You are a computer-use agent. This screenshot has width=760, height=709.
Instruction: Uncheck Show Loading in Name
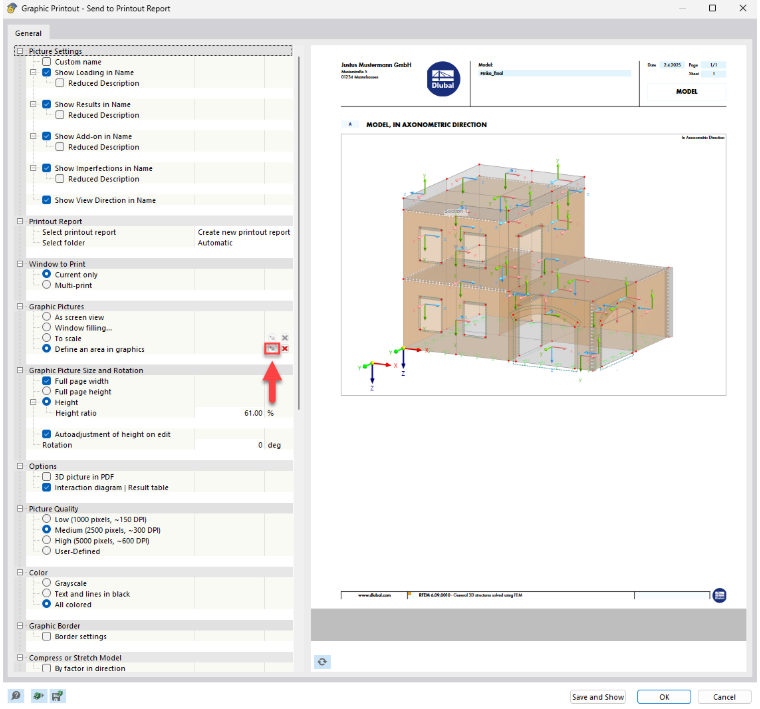click(47, 73)
